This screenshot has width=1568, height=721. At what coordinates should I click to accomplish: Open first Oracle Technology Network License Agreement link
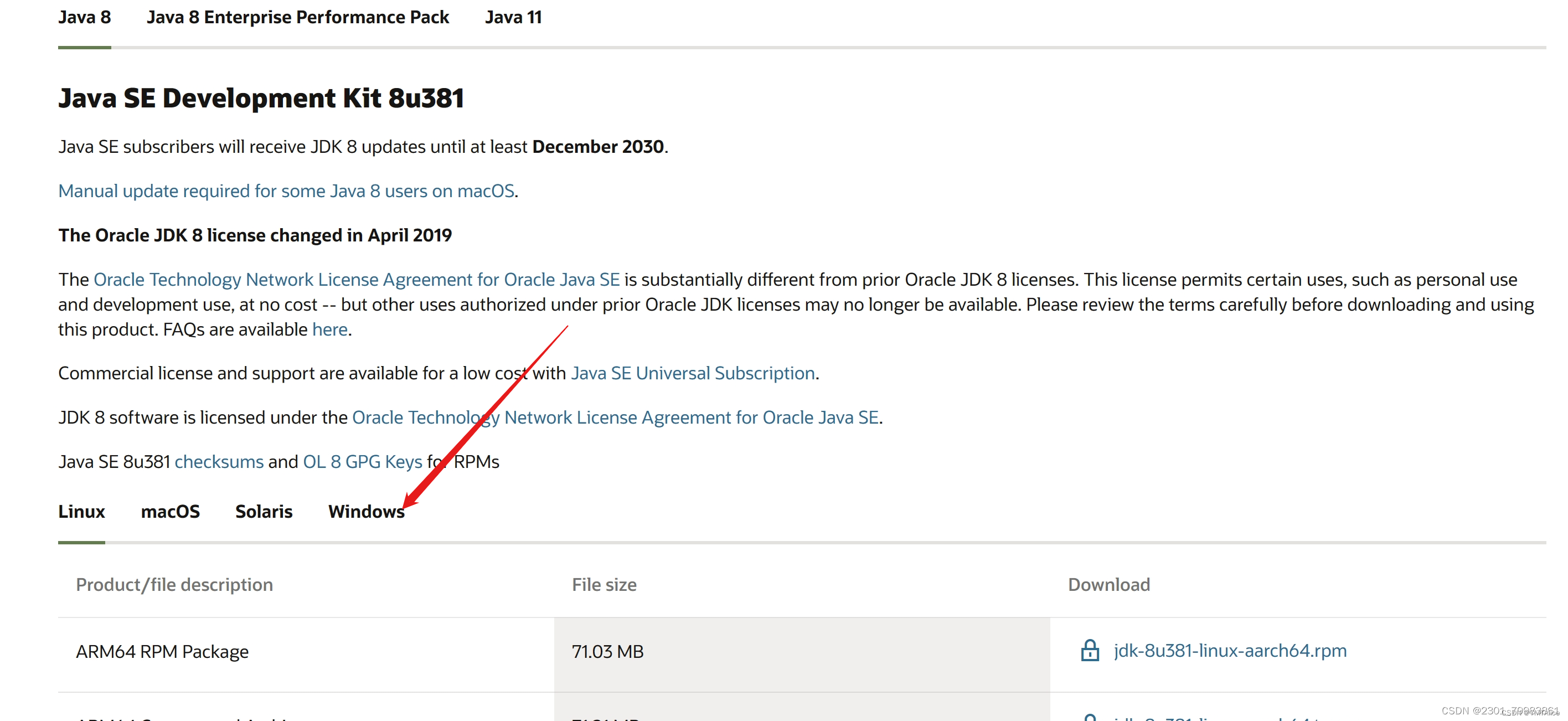point(356,280)
